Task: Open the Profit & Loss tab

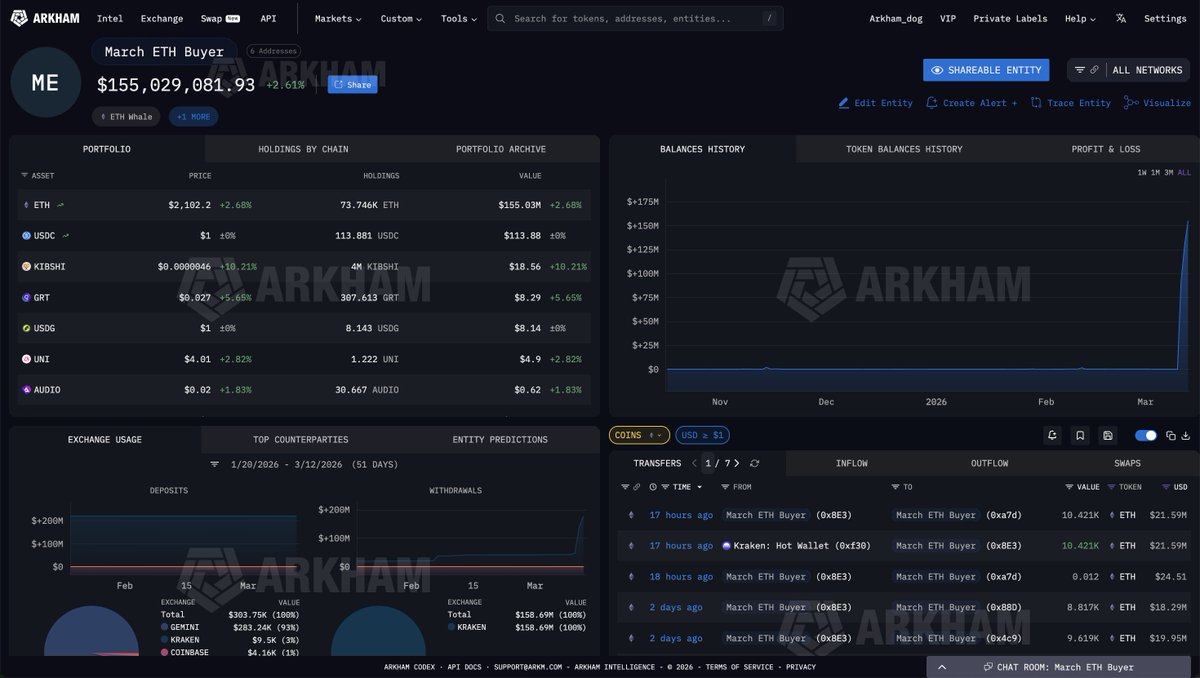Action: (1105, 149)
